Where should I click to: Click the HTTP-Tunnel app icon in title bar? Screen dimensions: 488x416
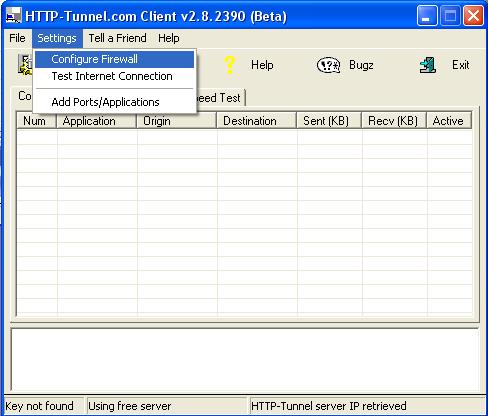(14, 16)
